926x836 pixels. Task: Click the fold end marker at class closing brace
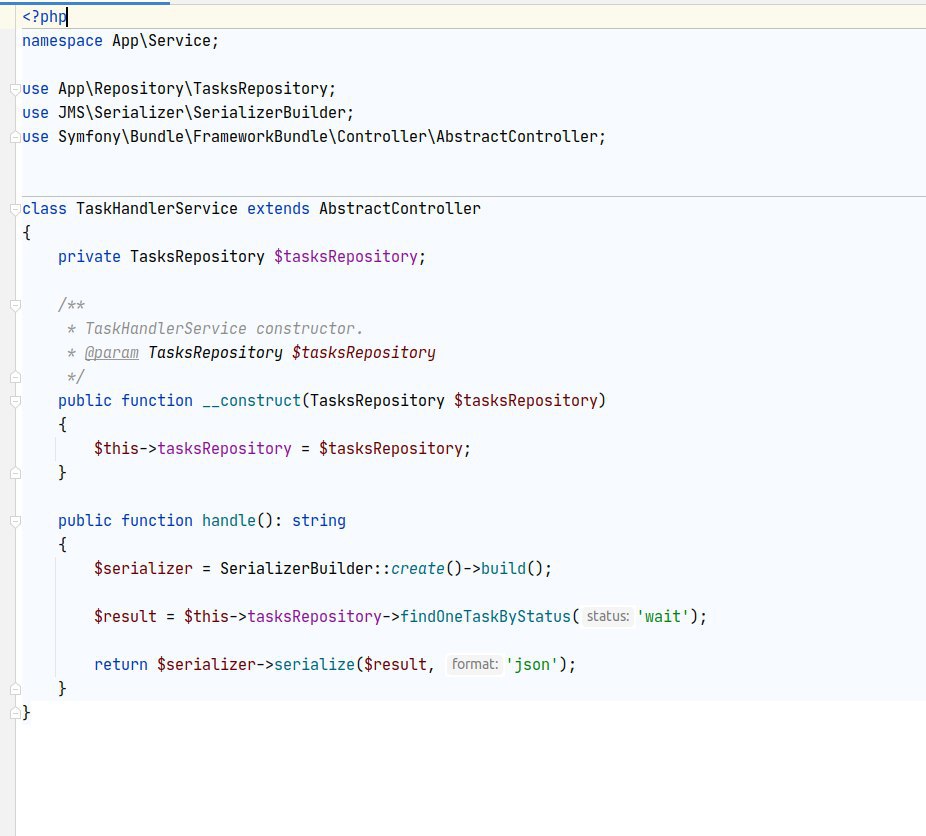tap(15, 713)
